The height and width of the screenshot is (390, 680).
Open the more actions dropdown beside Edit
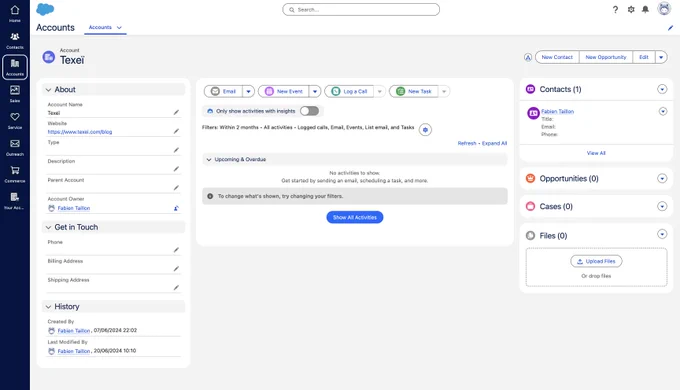[x=661, y=57]
